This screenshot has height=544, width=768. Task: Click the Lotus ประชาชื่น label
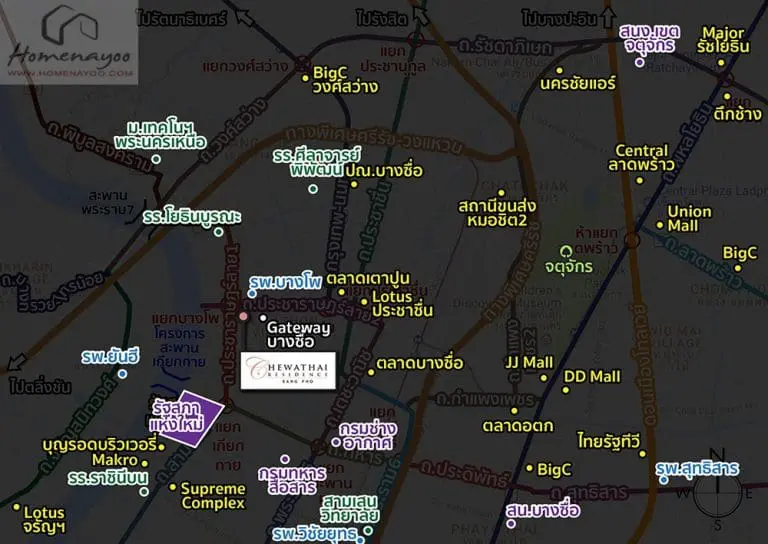(x=403, y=304)
